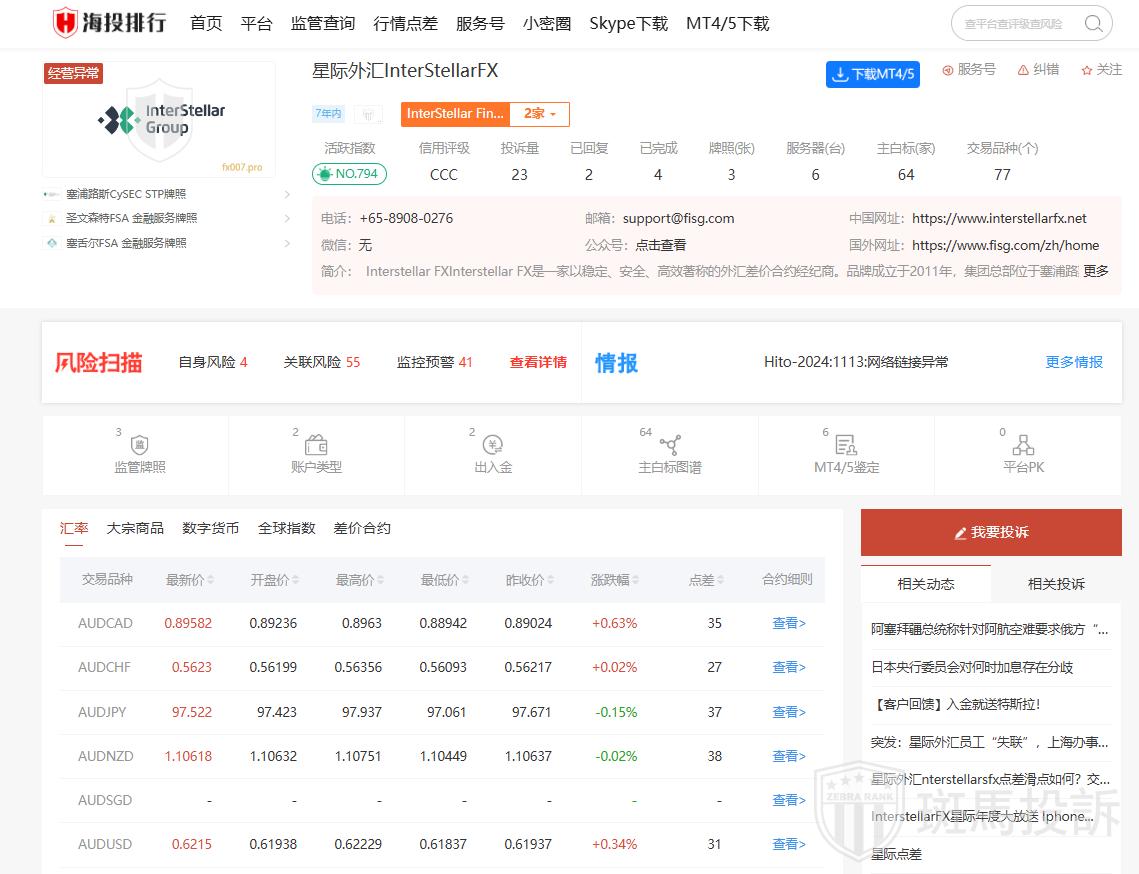Expand the 2家 company dropdown
The height and width of the screenshot is (874, 1139).
click(540, 114)
